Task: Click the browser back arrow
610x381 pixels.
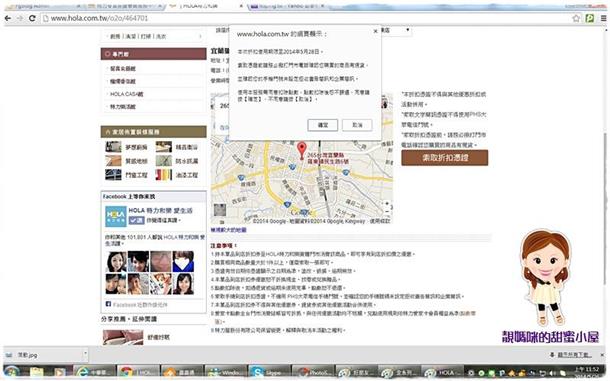Action: [7, 18]
